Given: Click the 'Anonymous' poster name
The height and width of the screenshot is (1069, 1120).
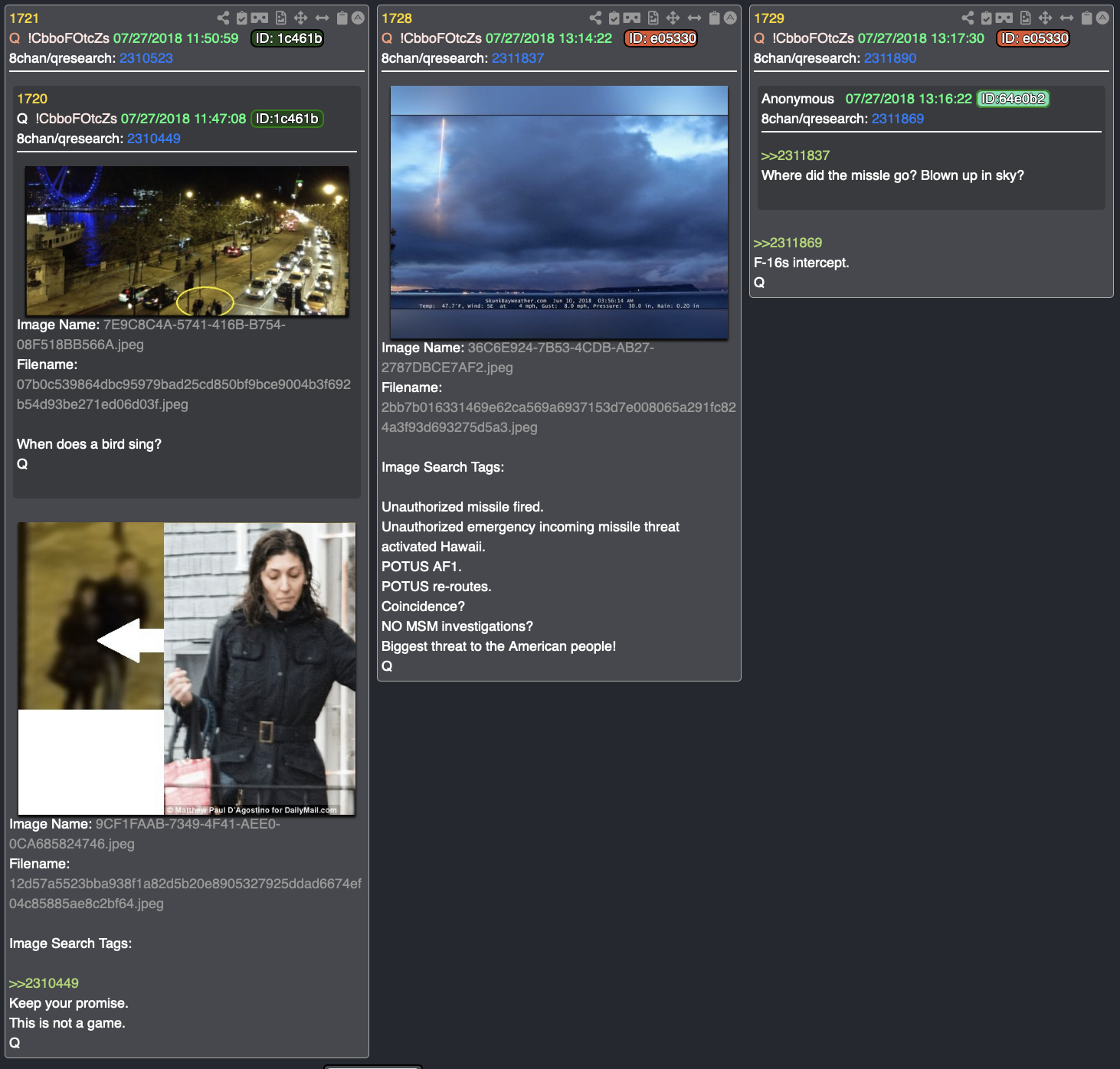Looking at the screenshot, I should pos(797,99).
